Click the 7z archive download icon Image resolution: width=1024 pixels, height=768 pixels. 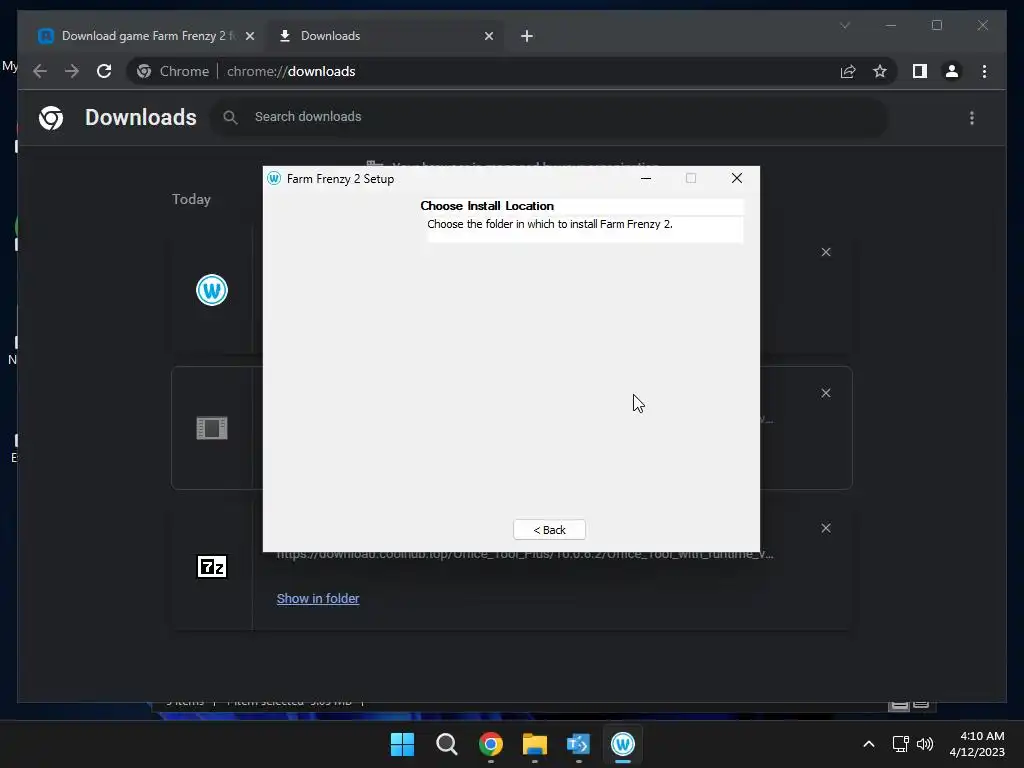(212, 566)
